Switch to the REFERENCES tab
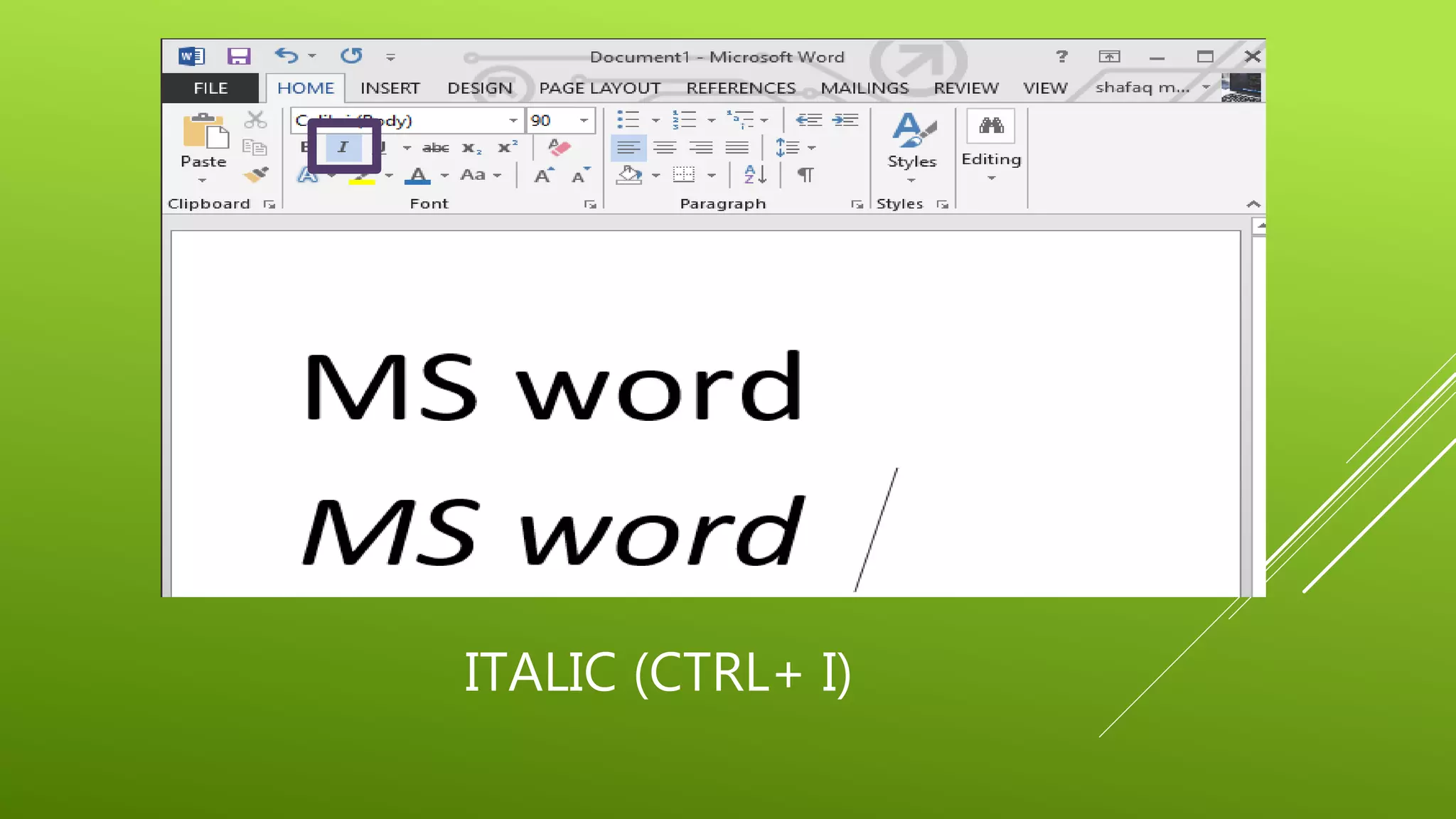 741,88
